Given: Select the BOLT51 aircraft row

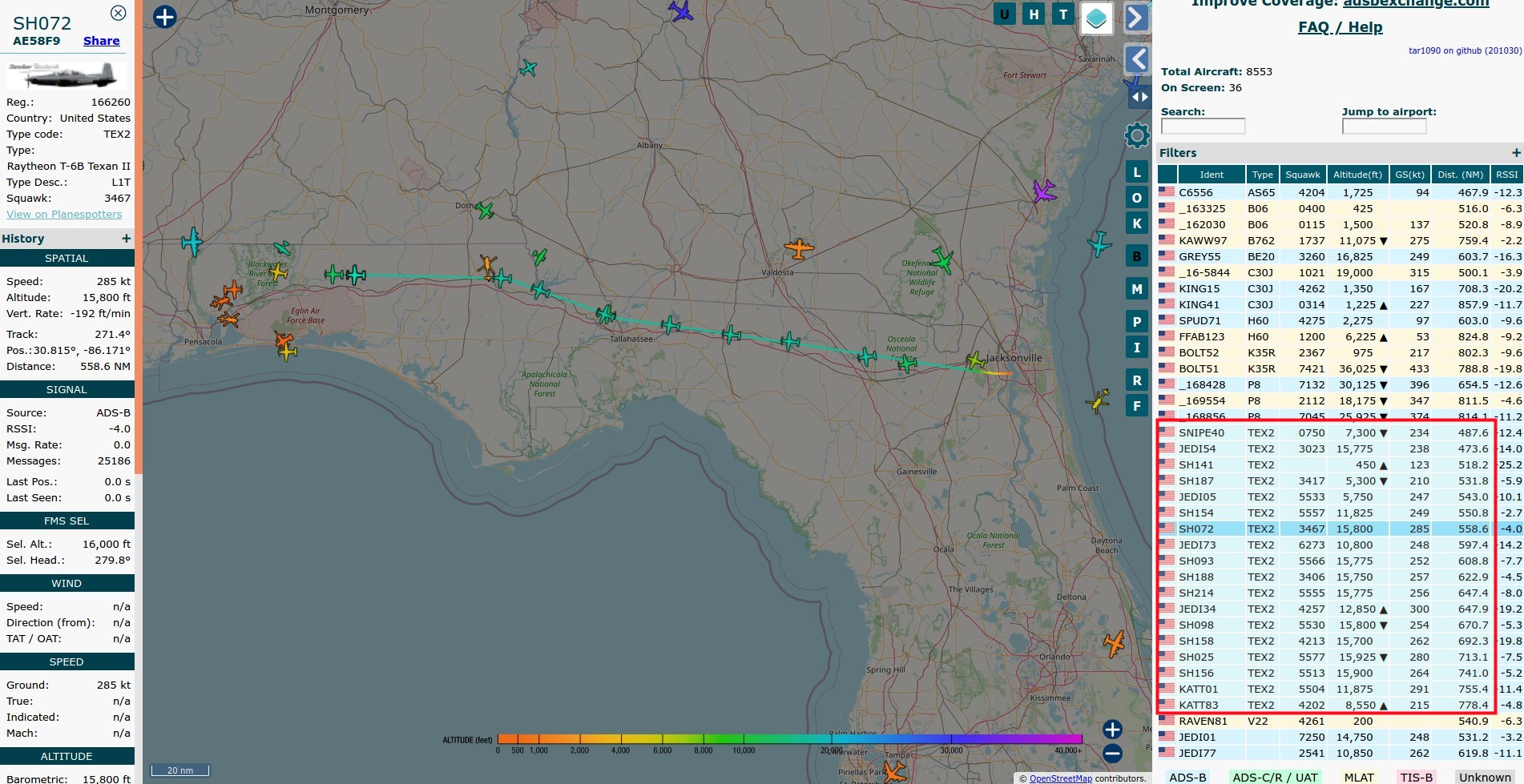Looking at the screenshot, I should tap(1341, 368).
